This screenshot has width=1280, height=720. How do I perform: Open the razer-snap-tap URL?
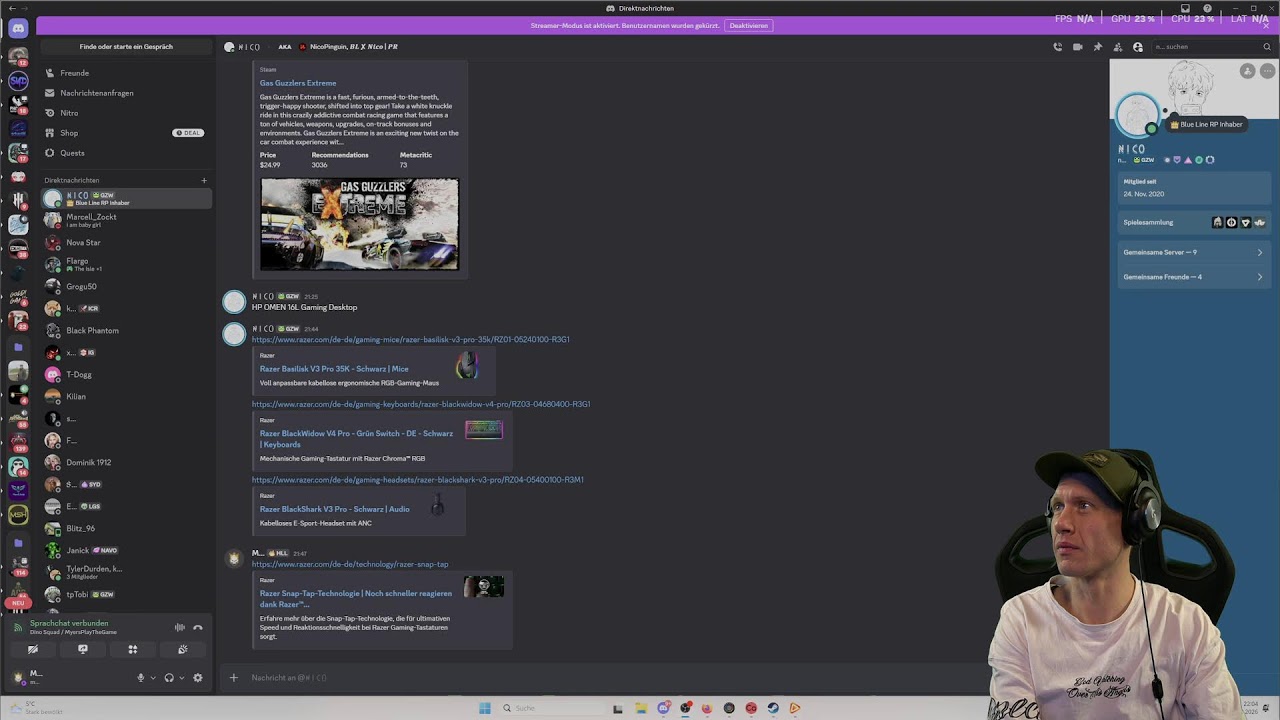[350, 564]
